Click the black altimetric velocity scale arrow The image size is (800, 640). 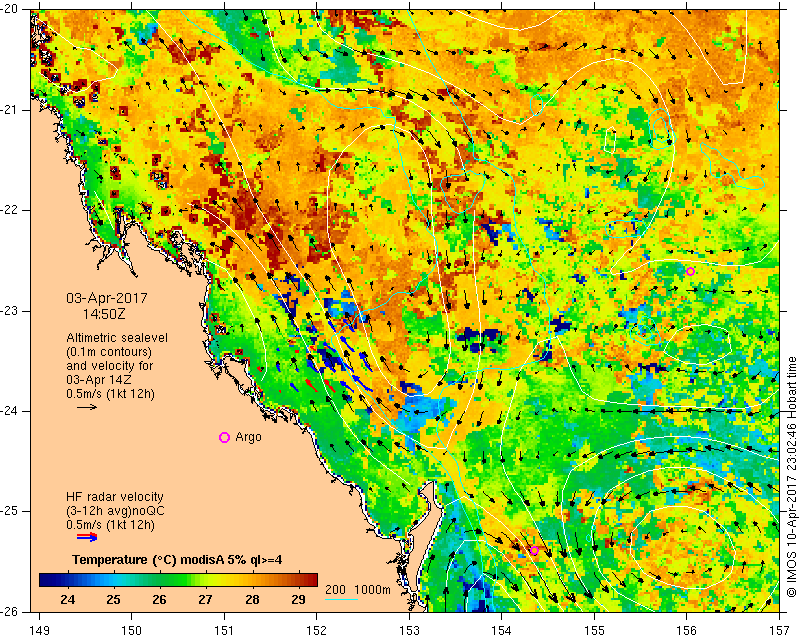(87, 407)
